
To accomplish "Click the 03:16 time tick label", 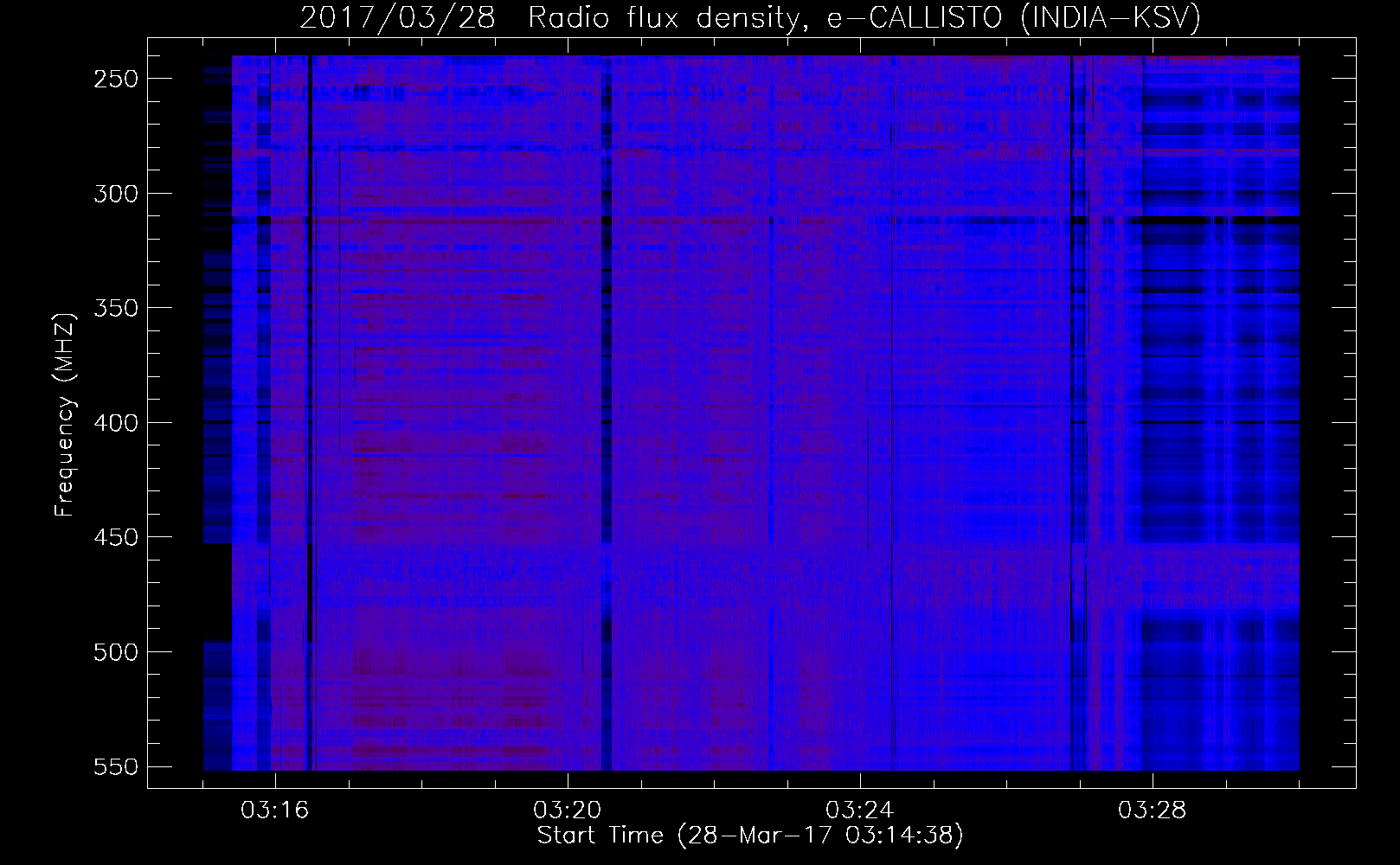I will point(275,811).
